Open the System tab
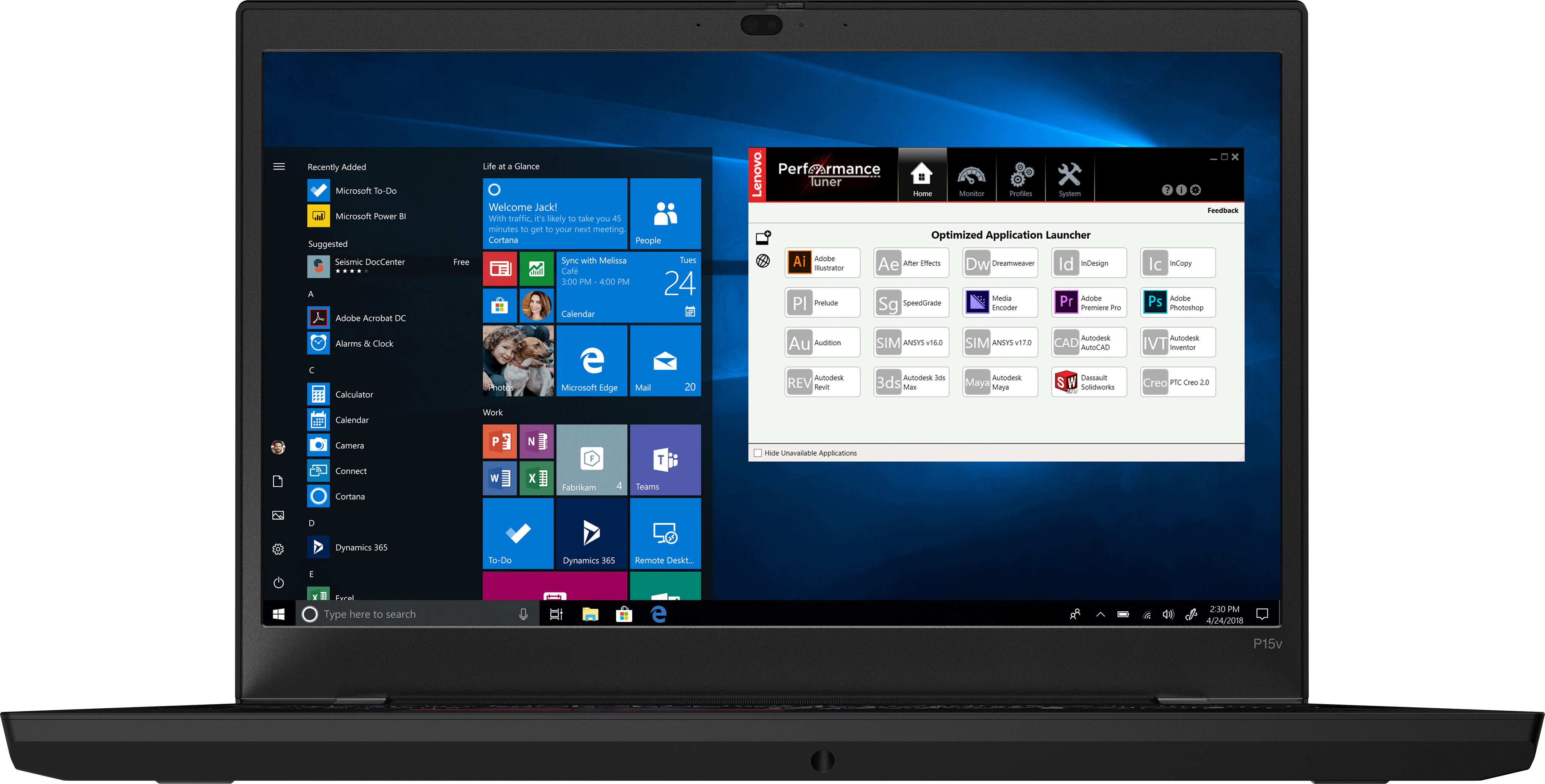This screenshot has width=1545, height=784. [x=1070, y=174]
